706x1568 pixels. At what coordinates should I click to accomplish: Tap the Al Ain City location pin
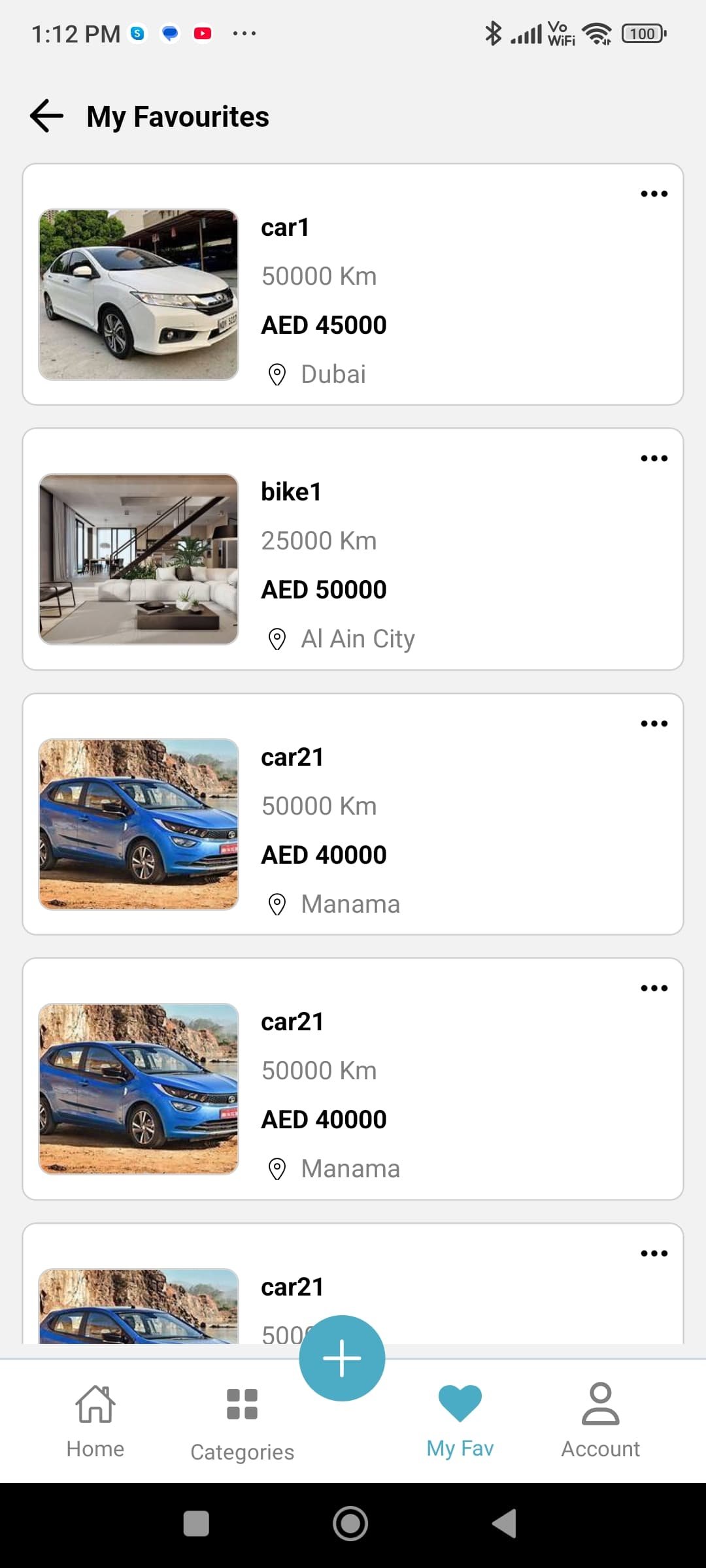coord(277,639)
